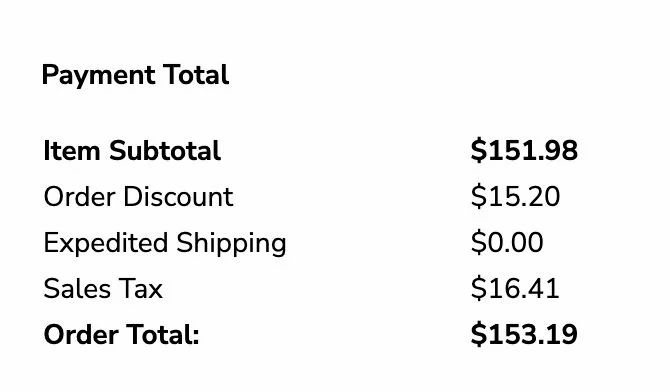The image size is (670, 392).
Task: Click the word Total in heading
Action: (x=196, y=75)
